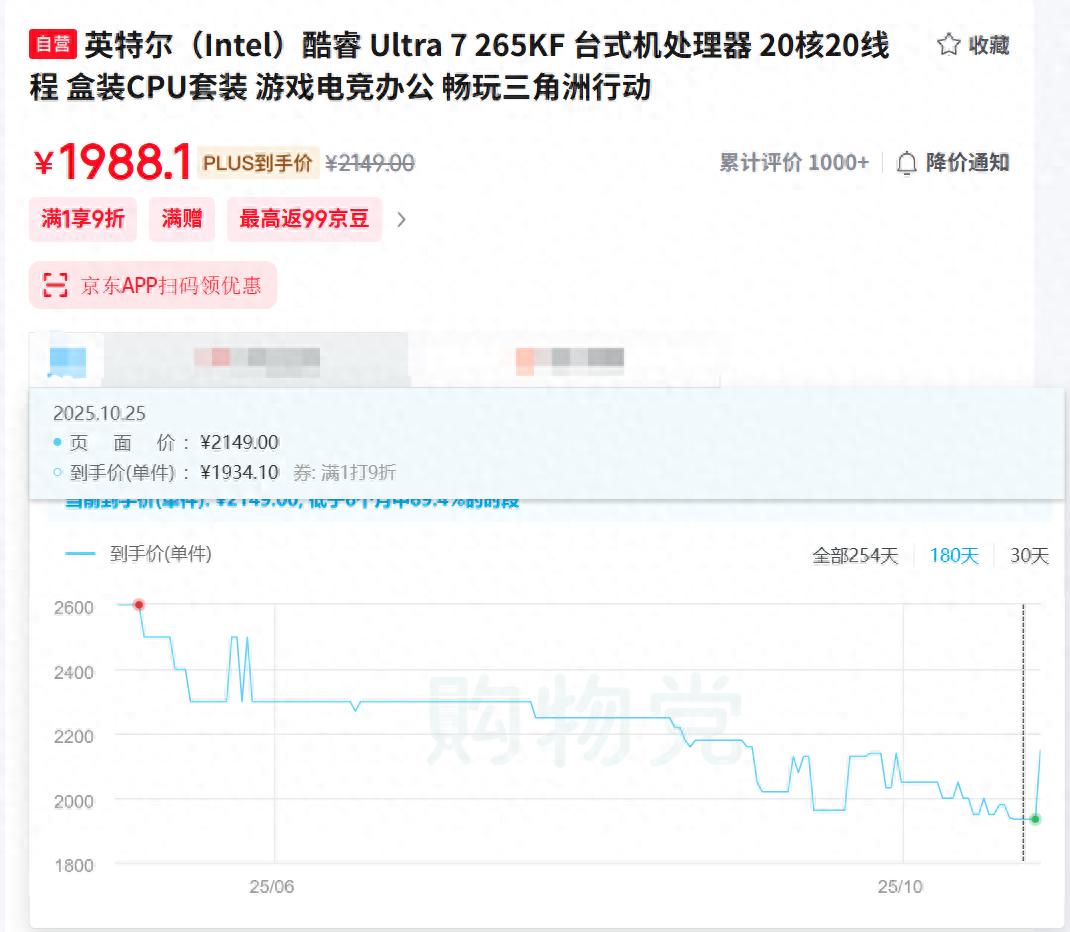Click the product title text

[460, 66]
